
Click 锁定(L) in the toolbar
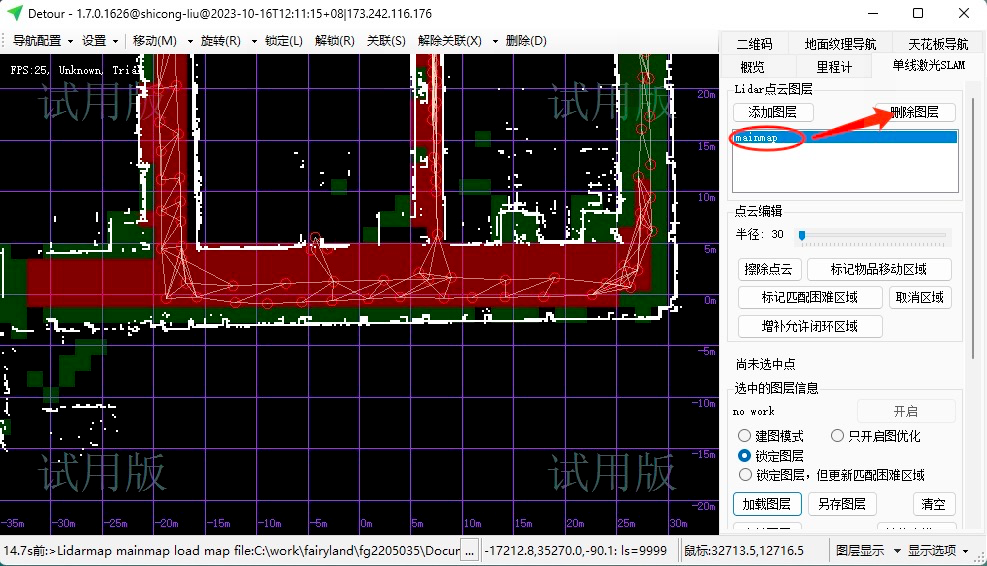(x=283, y=41)
